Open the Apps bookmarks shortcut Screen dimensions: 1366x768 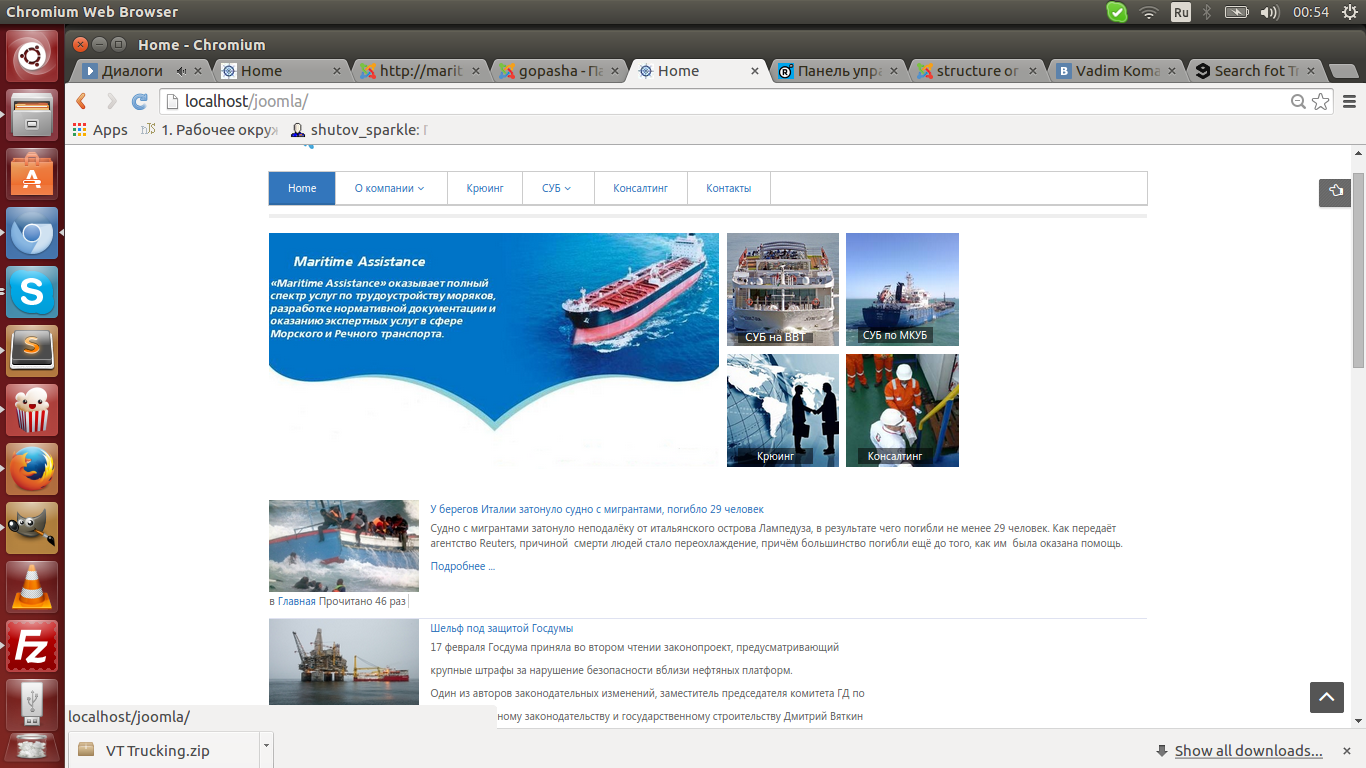tap(100, 130)
